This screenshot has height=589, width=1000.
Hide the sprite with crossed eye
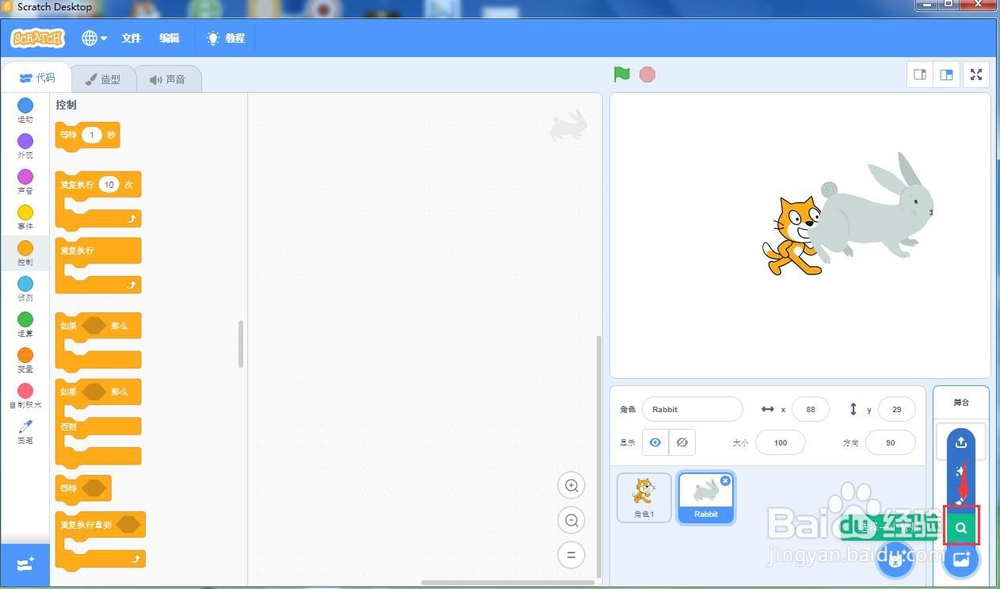coord(682,442)
